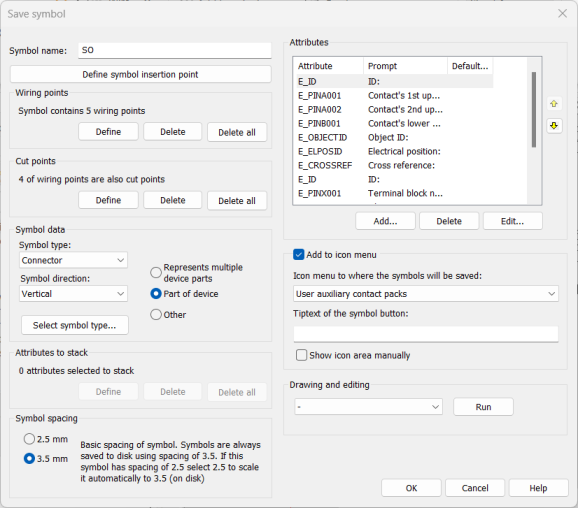Choose Represents multiple device parts
This screenshot has width=578, height=508.
156,272
